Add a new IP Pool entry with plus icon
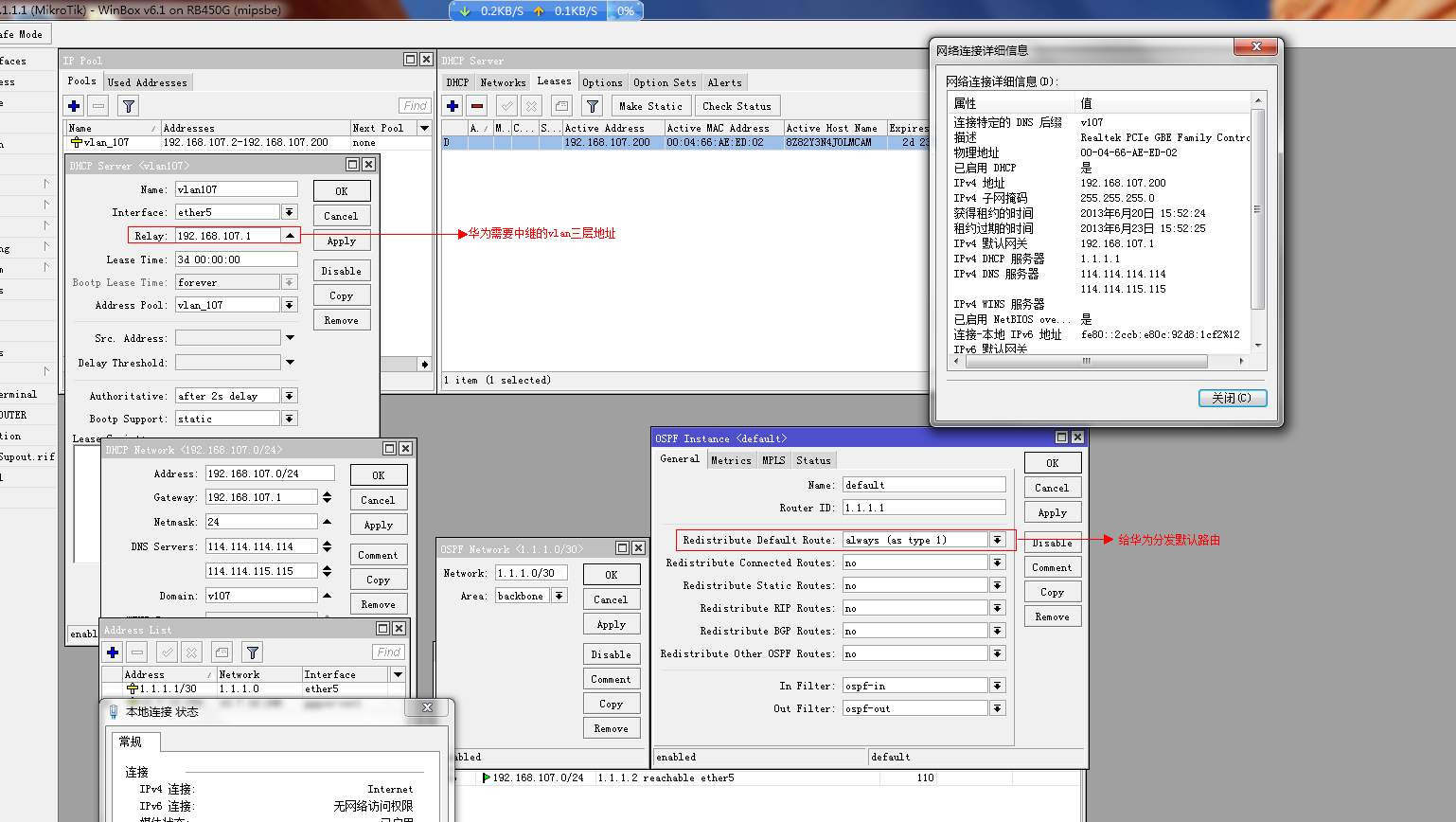 point(74,106)
